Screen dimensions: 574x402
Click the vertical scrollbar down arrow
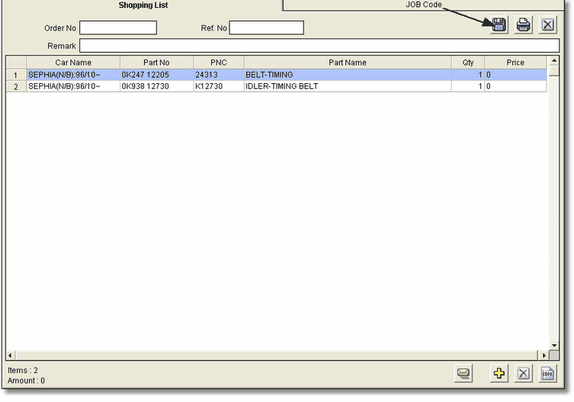pos(554,345)
